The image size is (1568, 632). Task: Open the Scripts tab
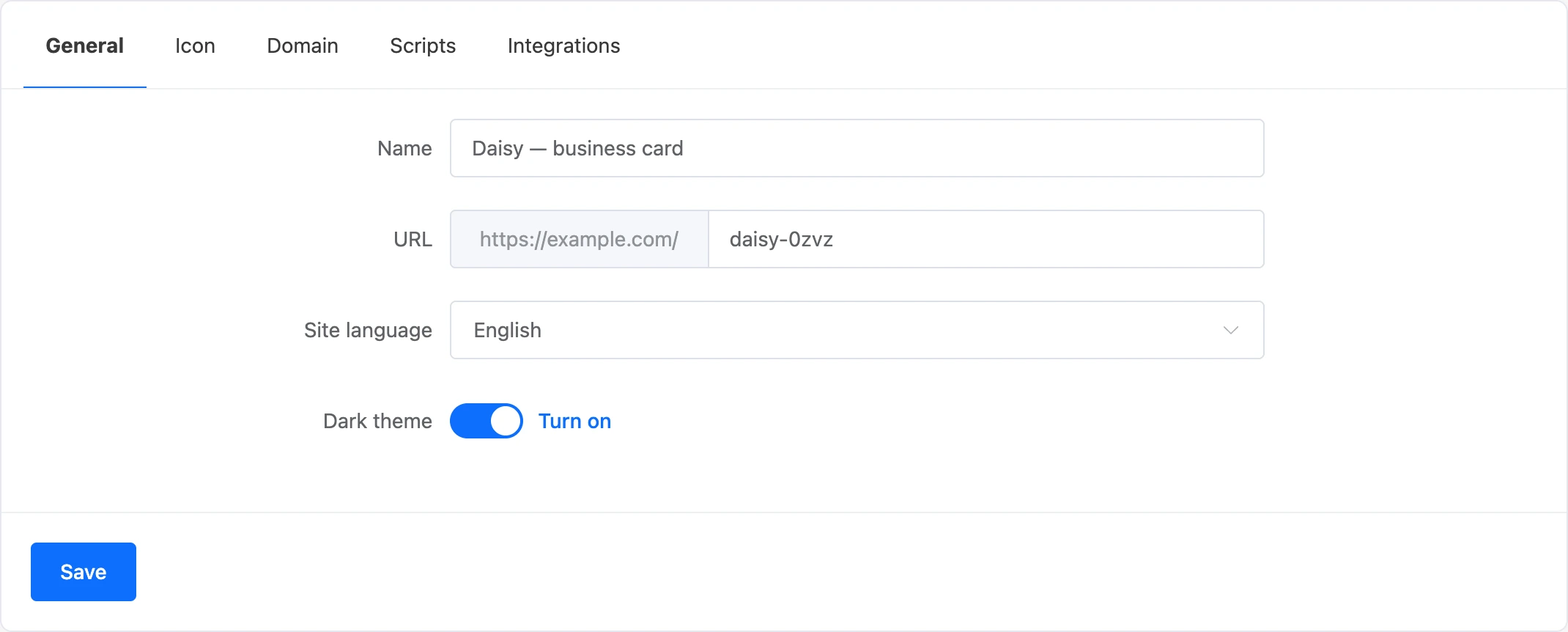click(423, 45)
